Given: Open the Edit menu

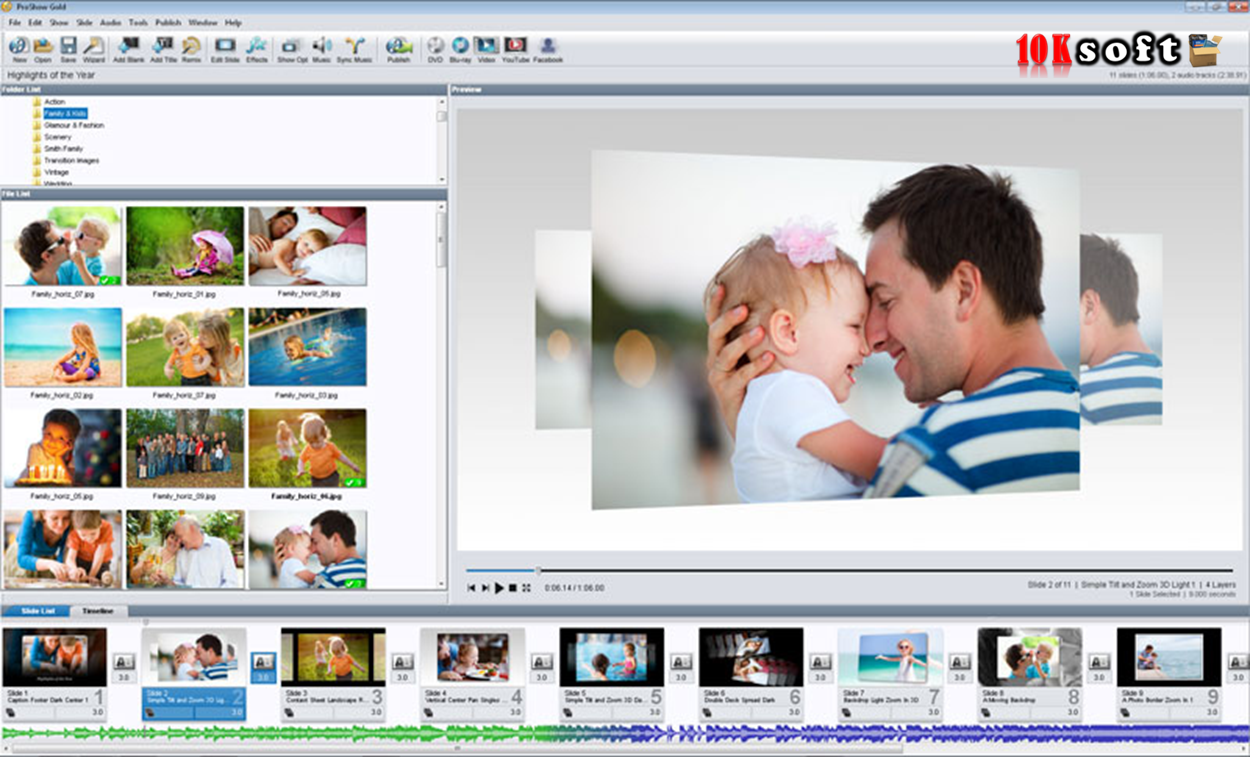Looking at the screenshot, I should (x=35, y=22).
